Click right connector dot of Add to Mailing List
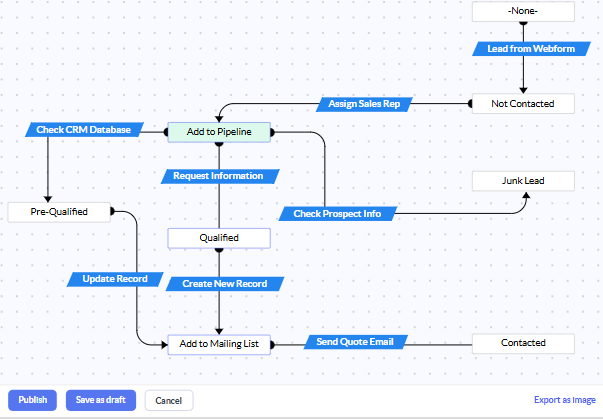This screenshot has width=603, height=419. [x=272, y=345]
